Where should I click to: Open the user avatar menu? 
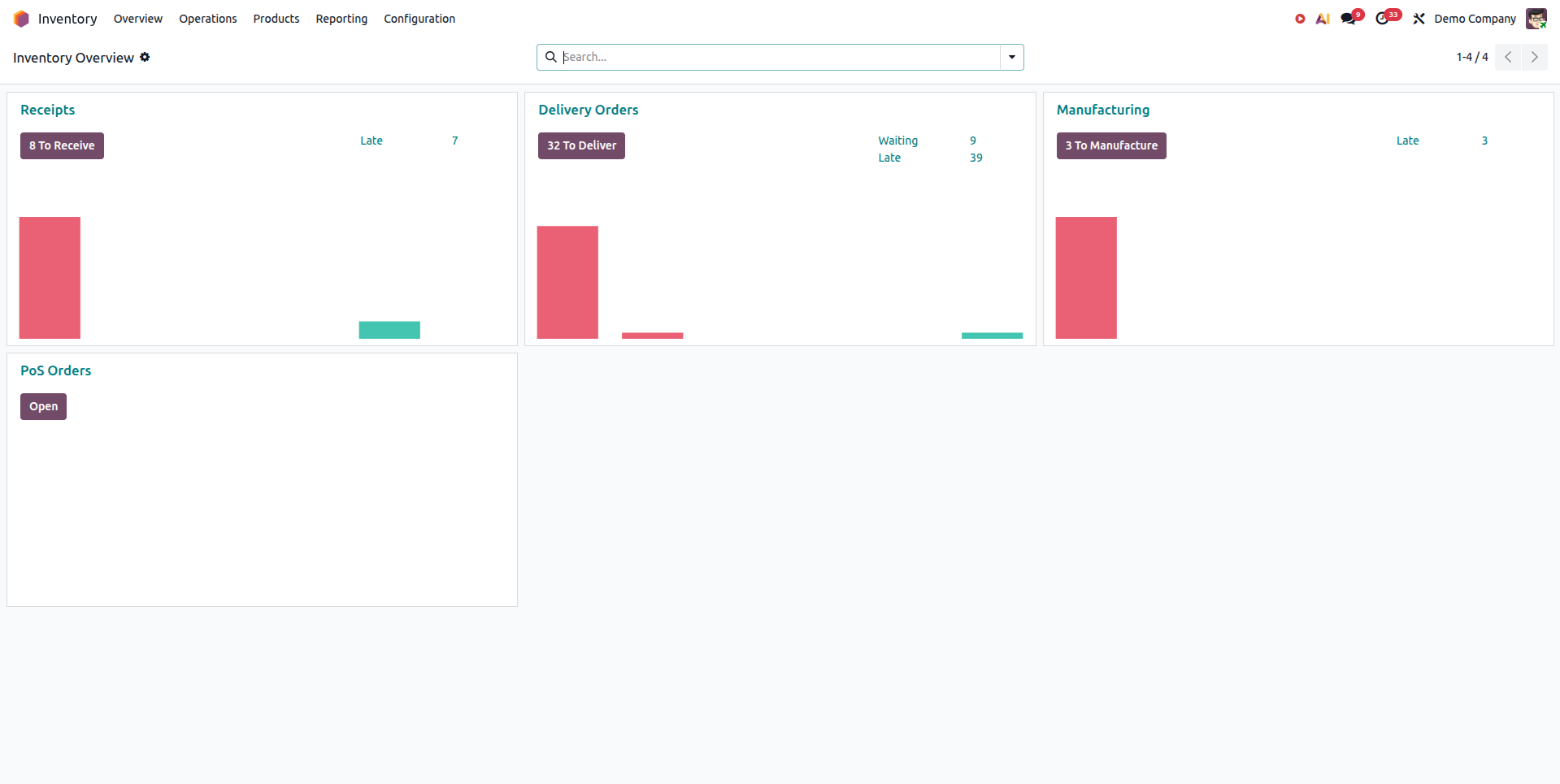1536,19
